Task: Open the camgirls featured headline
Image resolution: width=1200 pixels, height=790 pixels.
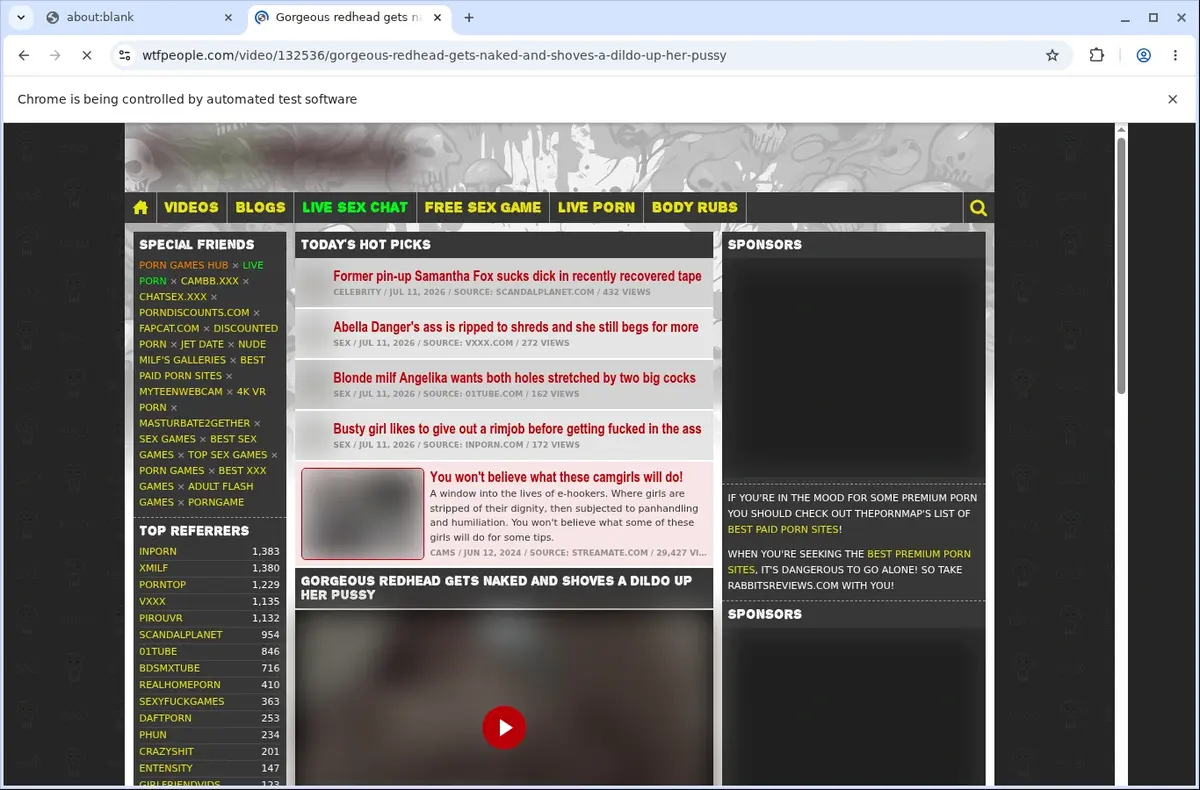Action: click(556, 477)
